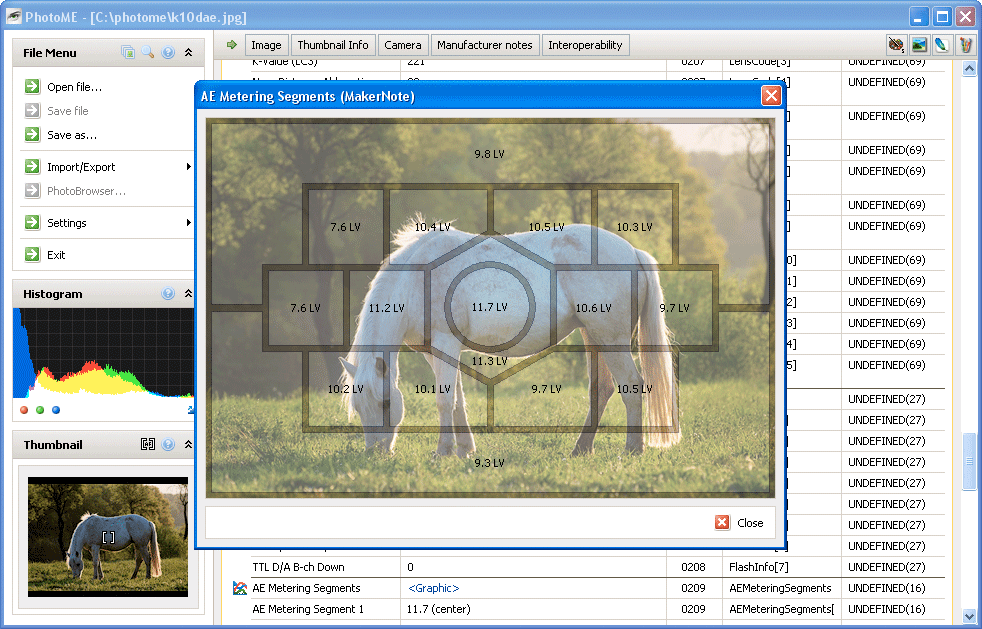
Task: Switch to the Manufacturer notes tab
Action: [x=485, y=45]
